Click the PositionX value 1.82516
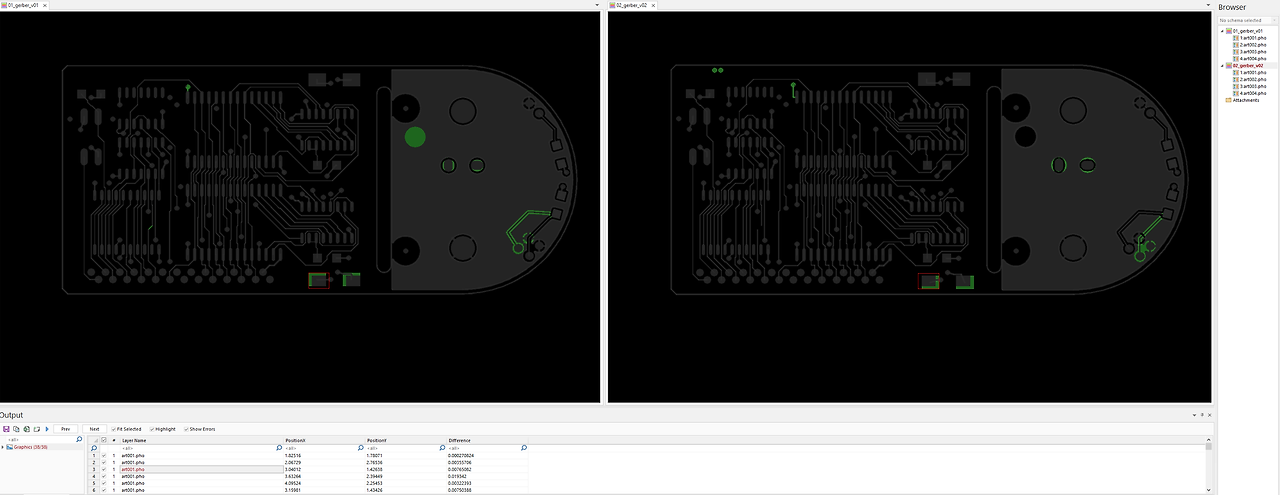1280x495 pixels. [x=293, y=455]
